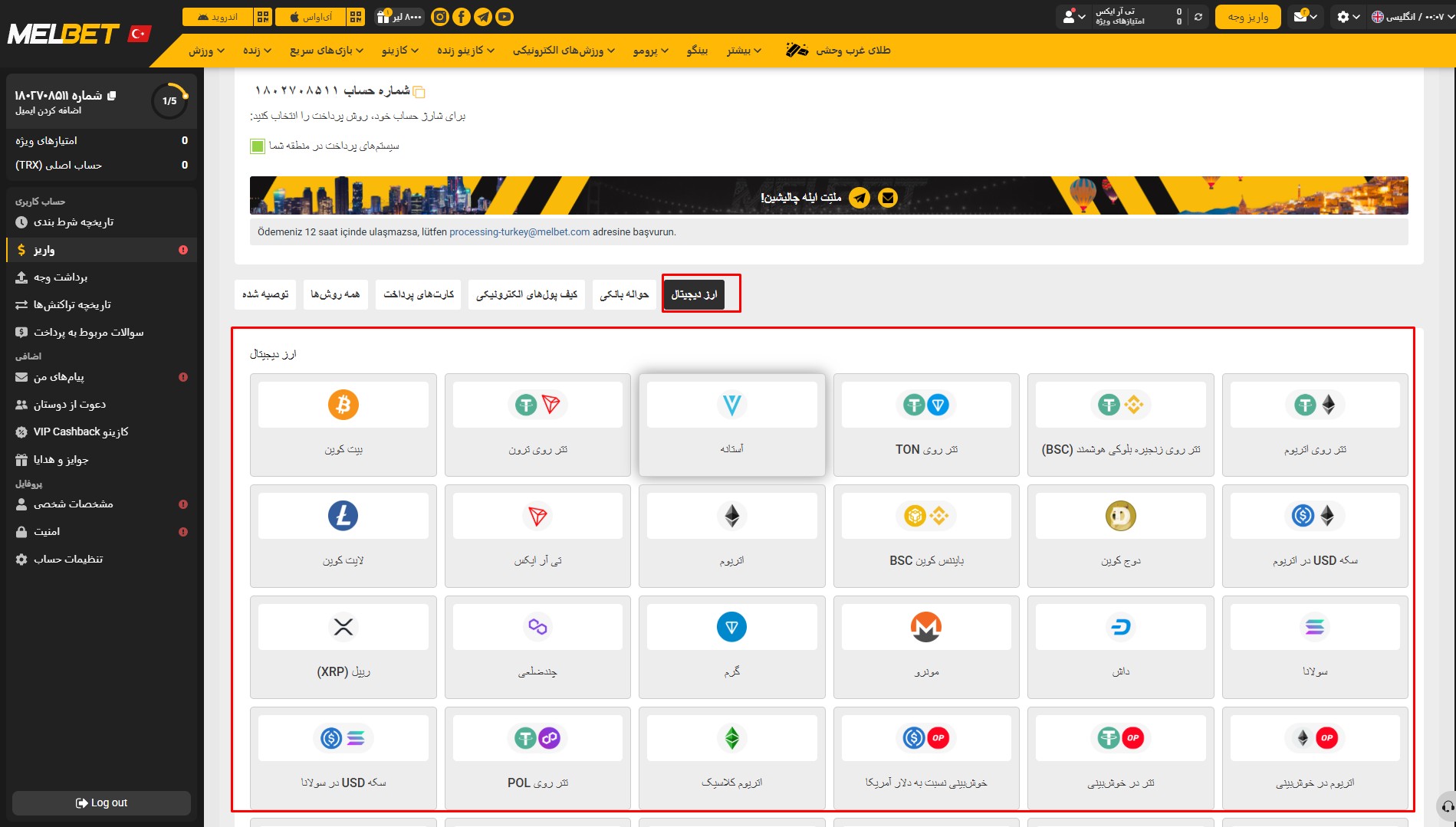Open the YouTube social icon

(505, 17)
